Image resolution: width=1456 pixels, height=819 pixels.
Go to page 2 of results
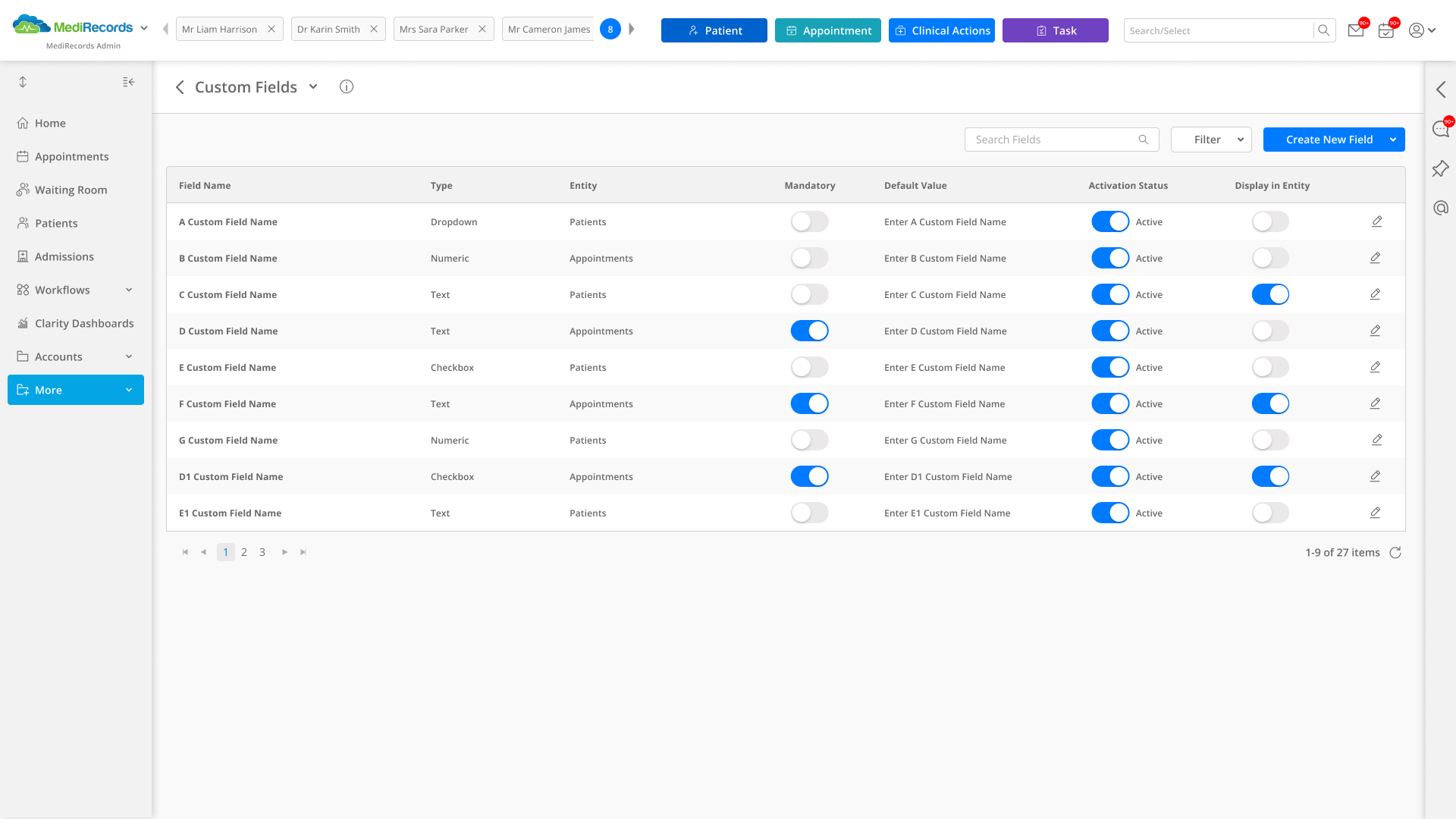coord(244,552)
